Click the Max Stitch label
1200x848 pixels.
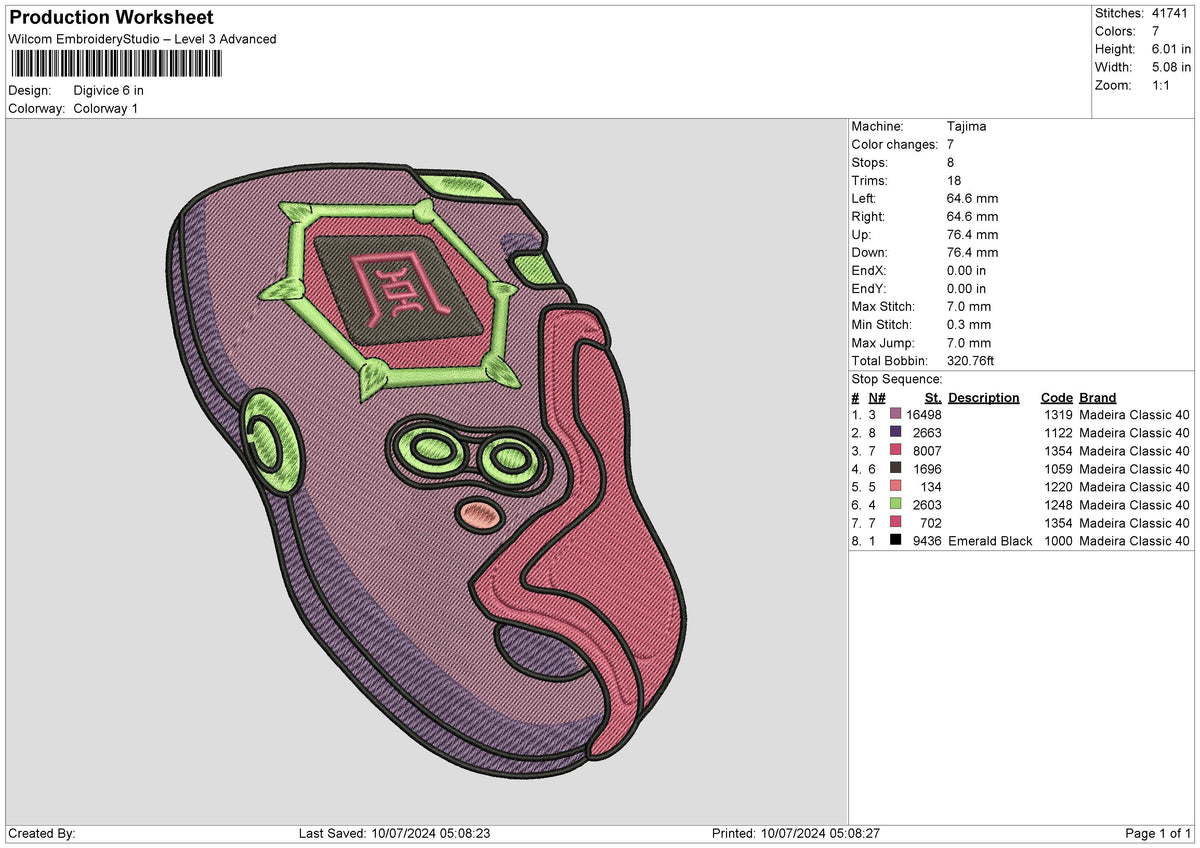pyautogui.click(x=881, y=307)
